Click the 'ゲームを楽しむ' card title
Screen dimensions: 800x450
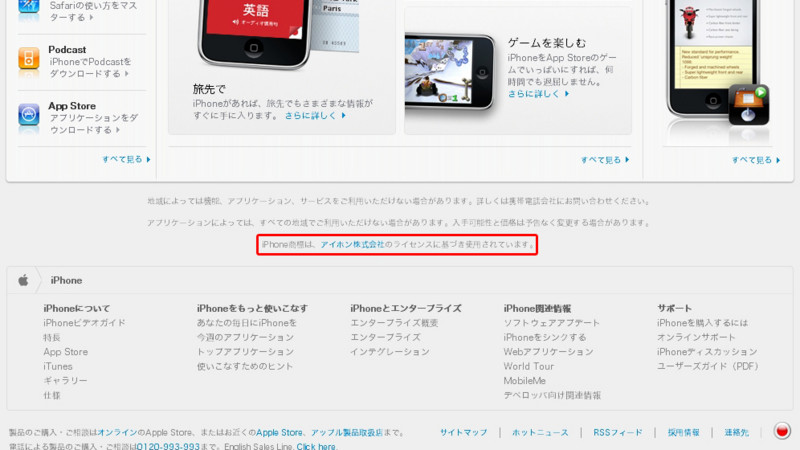pos(547,43)
